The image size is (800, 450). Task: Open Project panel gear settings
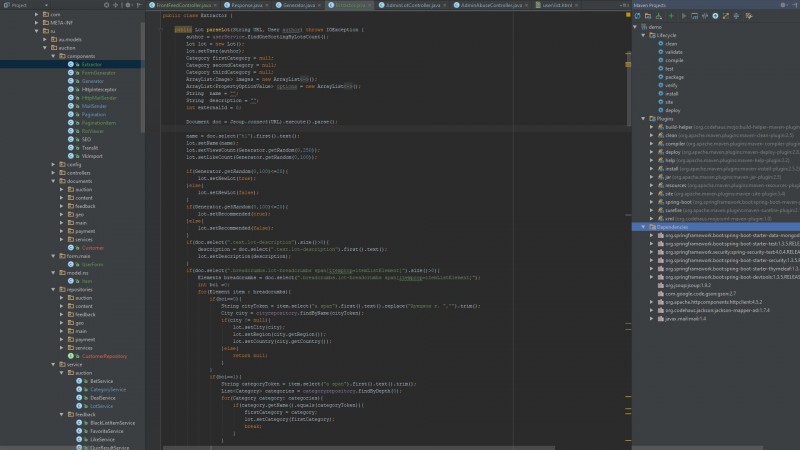[x=128, y=5]
